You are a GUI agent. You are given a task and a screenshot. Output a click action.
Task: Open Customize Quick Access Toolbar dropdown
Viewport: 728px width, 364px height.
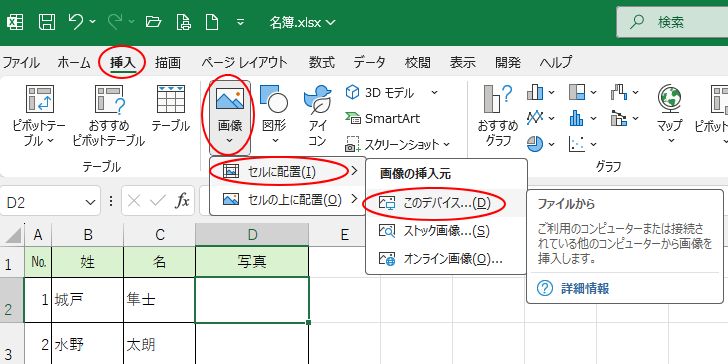click(x=240, y=22)
